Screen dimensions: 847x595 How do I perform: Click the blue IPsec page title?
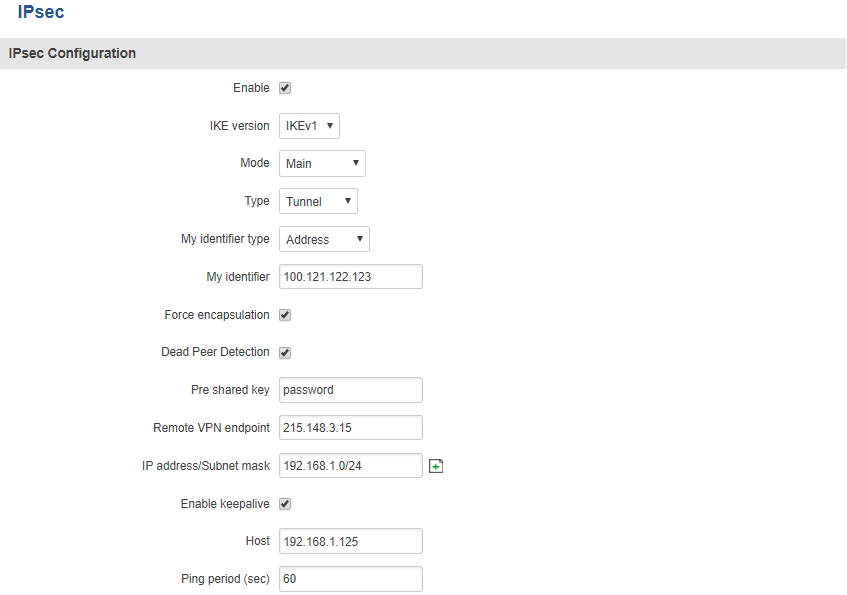tap(41, 13)
